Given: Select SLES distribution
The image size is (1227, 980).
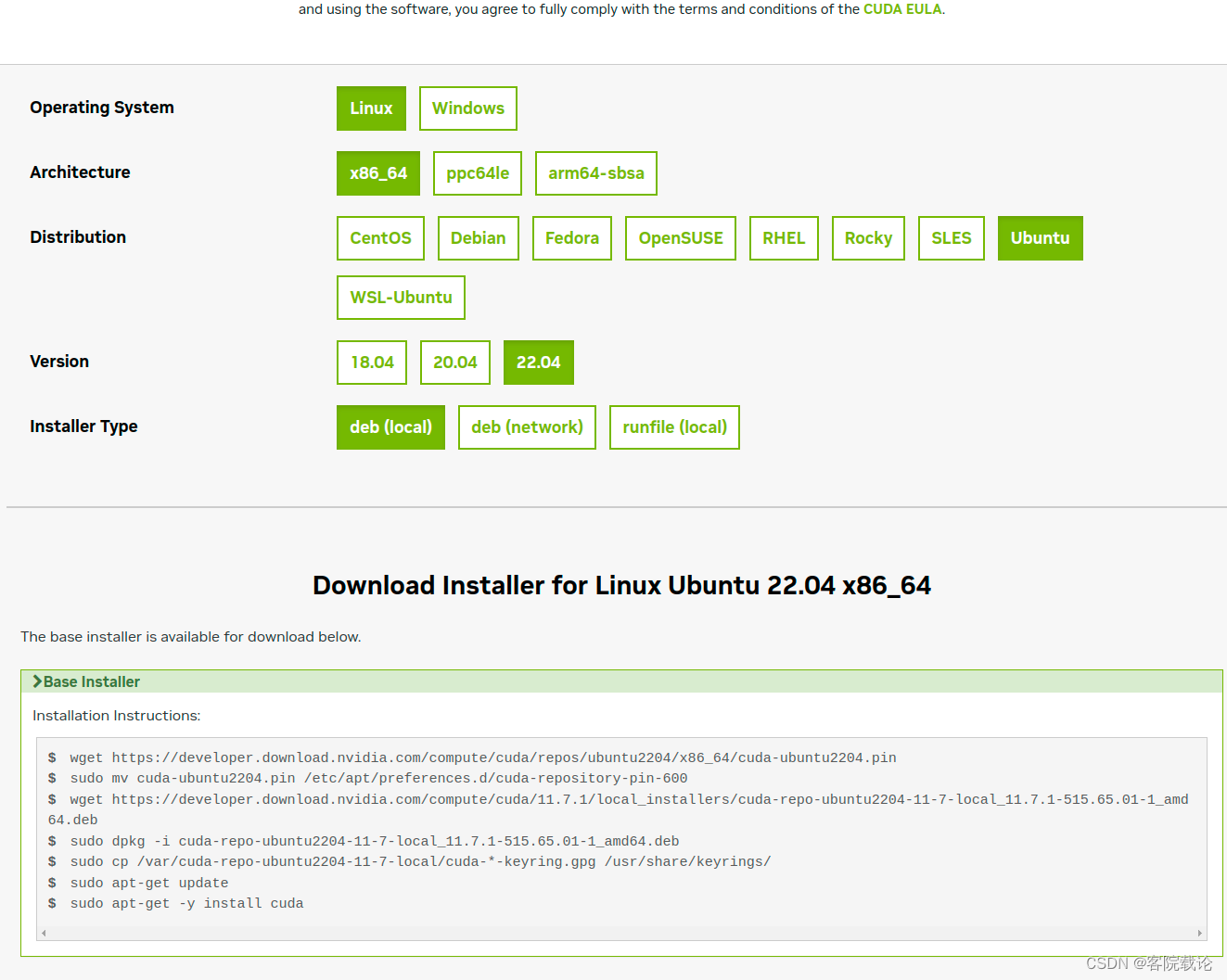Looking at the screenshot, I should [952, 238].
